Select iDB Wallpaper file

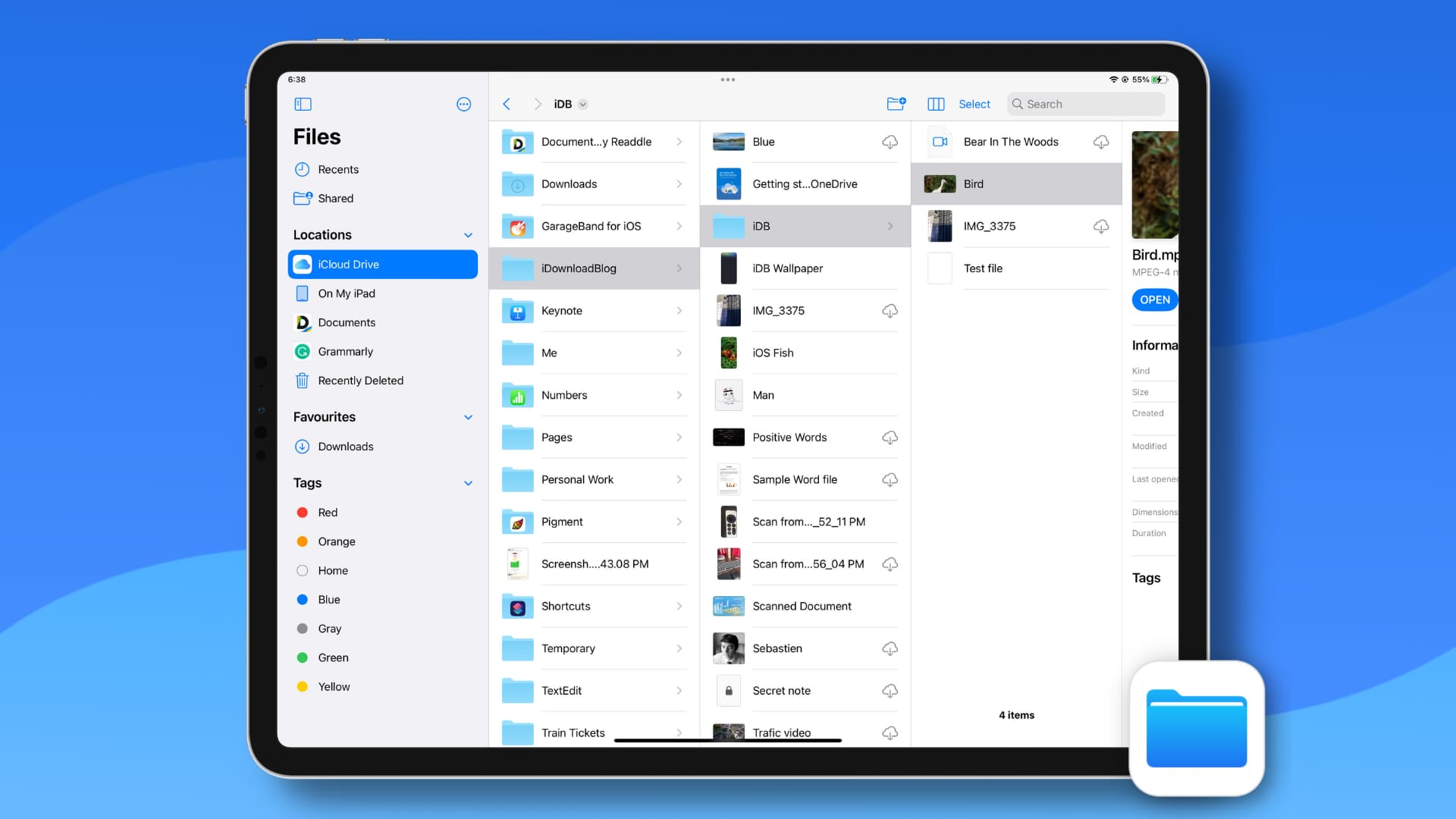pyautogui.click(x=805, y=268)
